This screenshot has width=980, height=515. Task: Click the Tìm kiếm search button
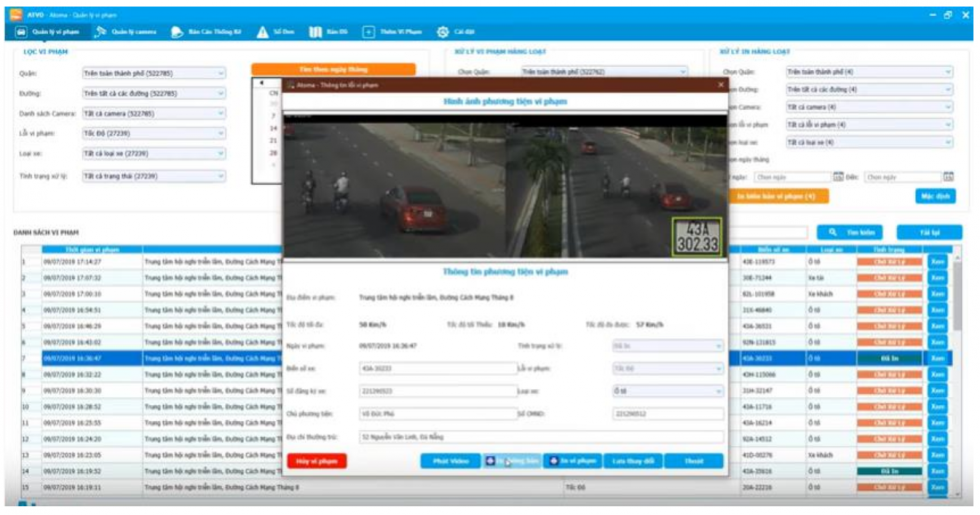tap(849, 232)
